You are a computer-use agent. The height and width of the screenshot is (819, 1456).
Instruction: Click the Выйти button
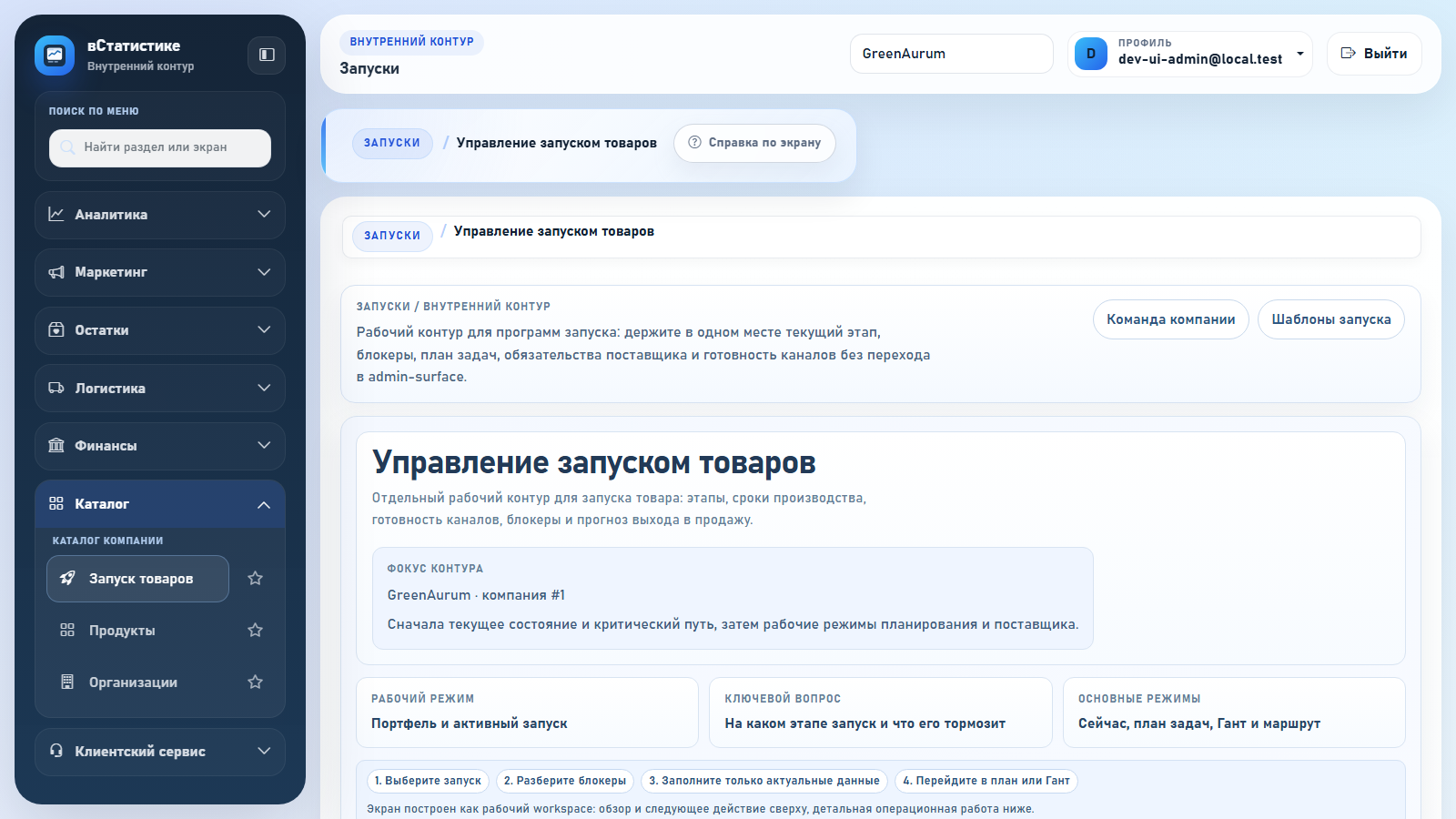(1374, 54)
